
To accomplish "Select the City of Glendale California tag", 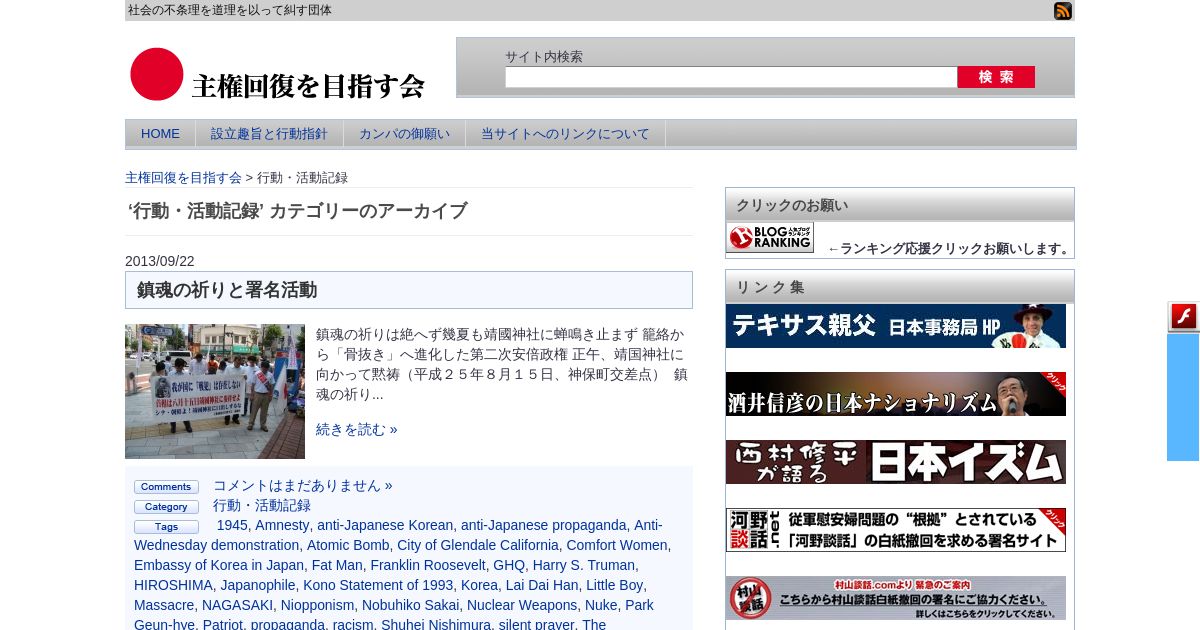I will [x=478, y=545].
